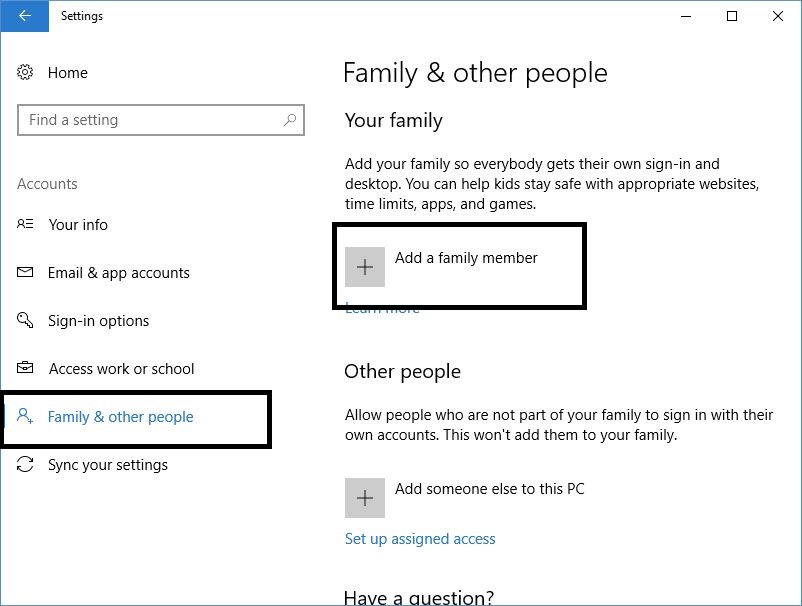Viewport: 802px width, 606px height.
Task: Open Sync your settings
Action: [107, 465]
